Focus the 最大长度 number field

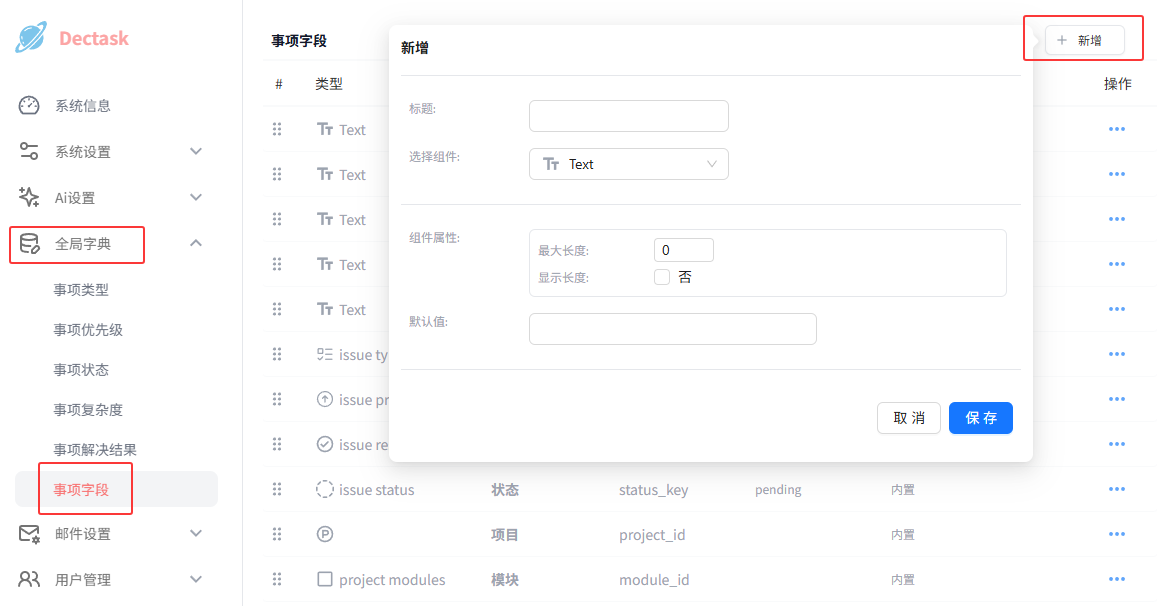click(684, 250)
